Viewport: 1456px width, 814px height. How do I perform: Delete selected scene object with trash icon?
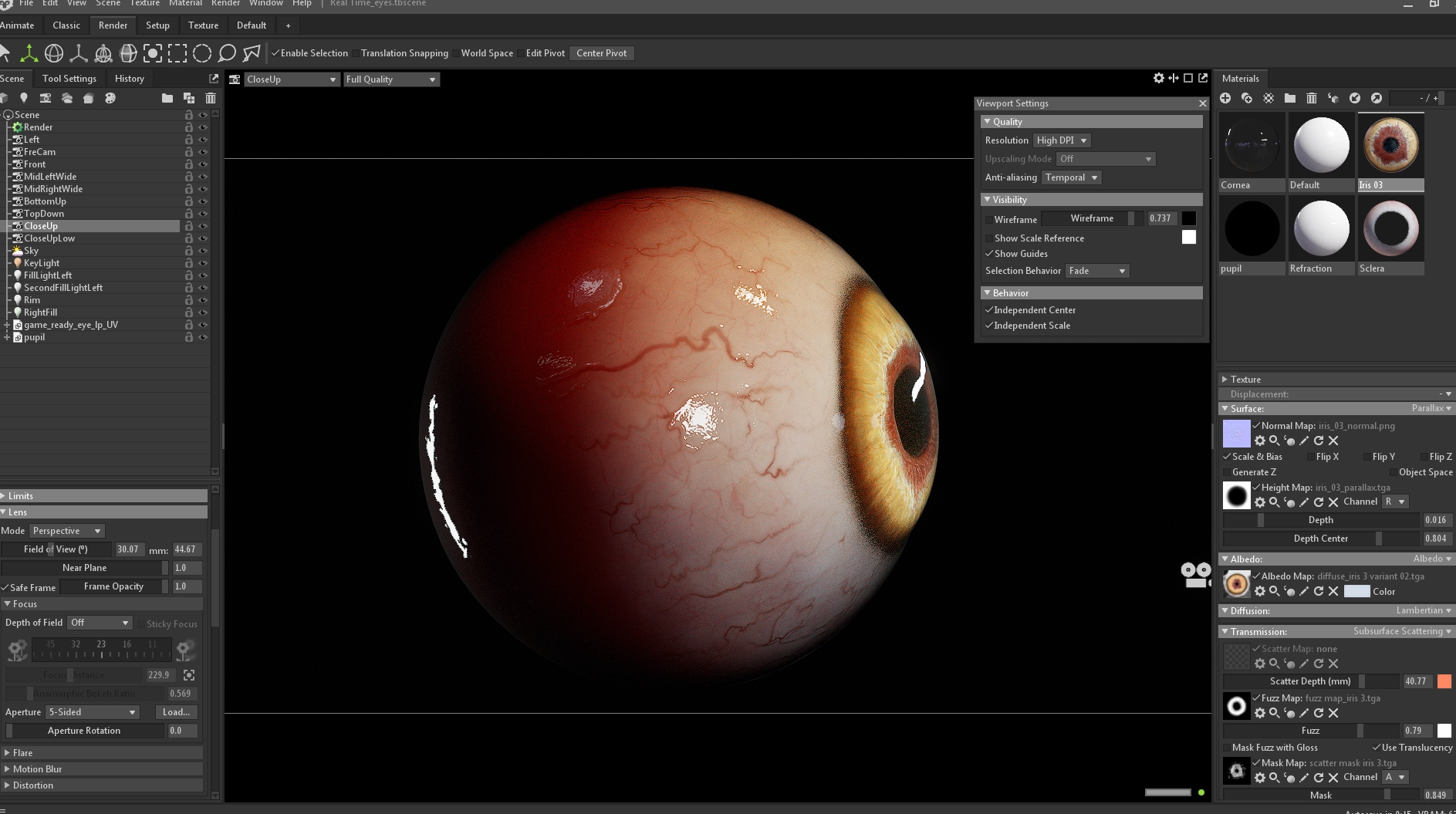pos(211,98)
